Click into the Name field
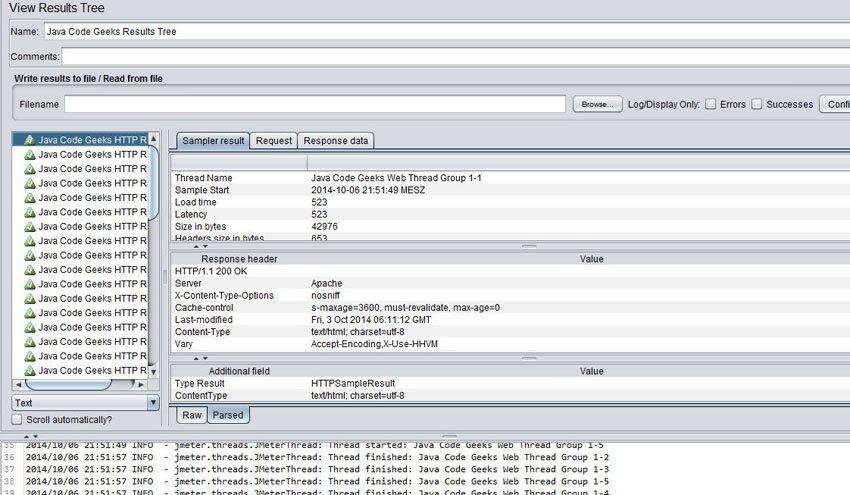The width and height of the screenshot is (850, 495). [447, 31]
